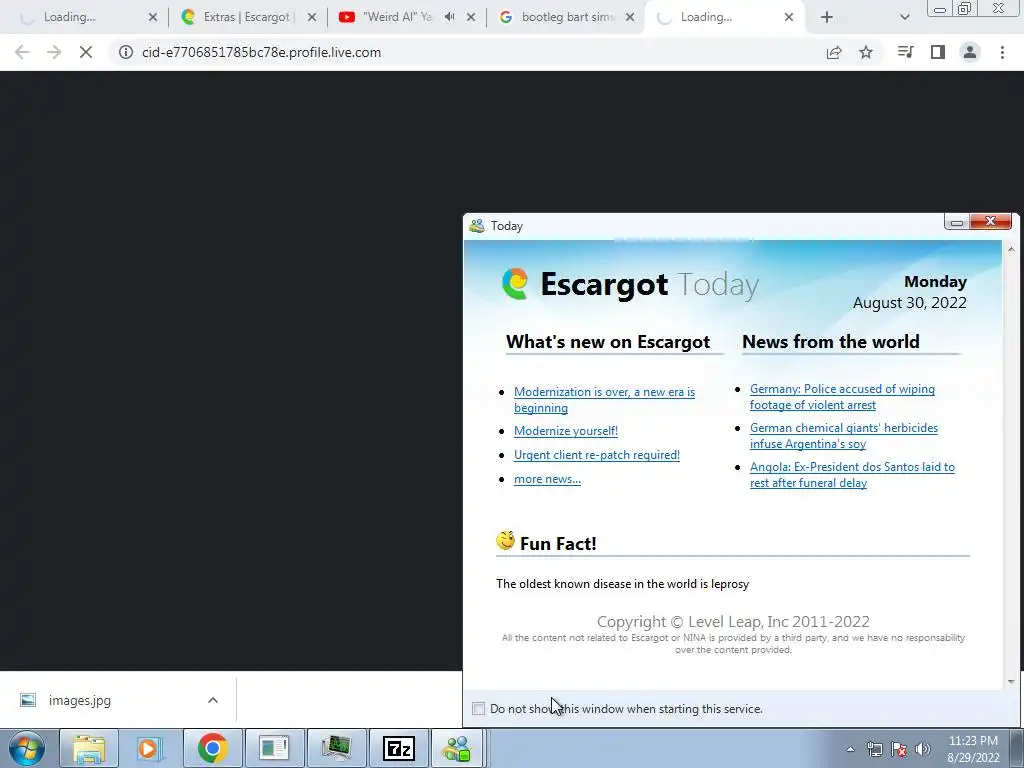Click the Fun Fact winking emoticon
The image size is (1024, 768).
(505, 541)
